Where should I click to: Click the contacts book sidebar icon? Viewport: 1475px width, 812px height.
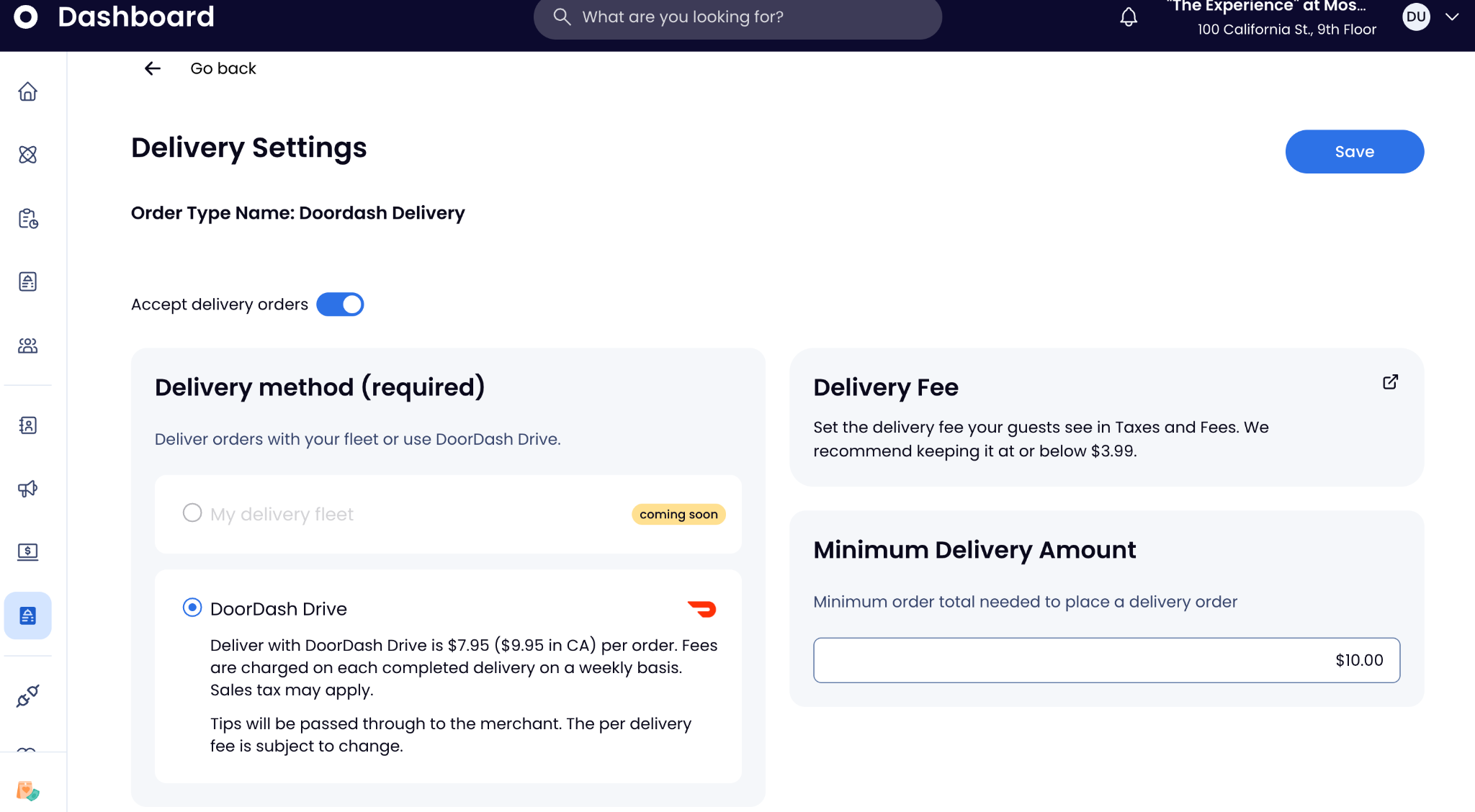click(27, 425)
